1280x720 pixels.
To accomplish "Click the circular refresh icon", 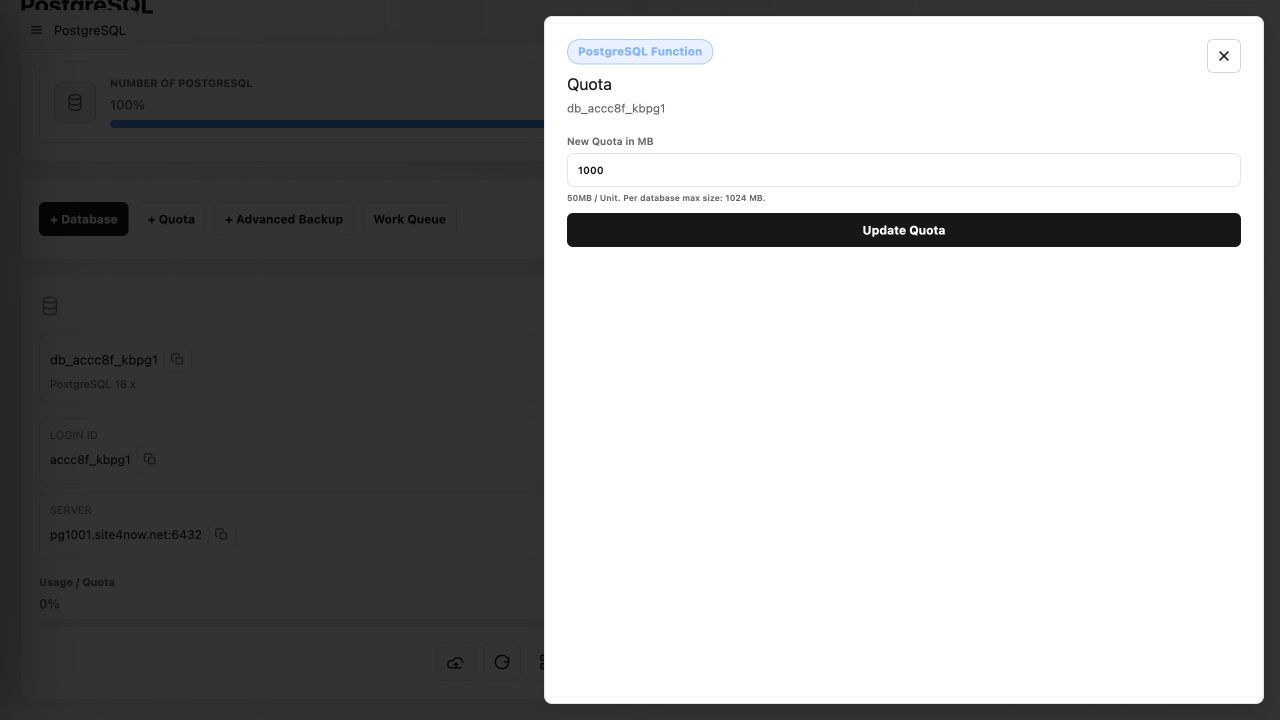I will tap(502, 662).
